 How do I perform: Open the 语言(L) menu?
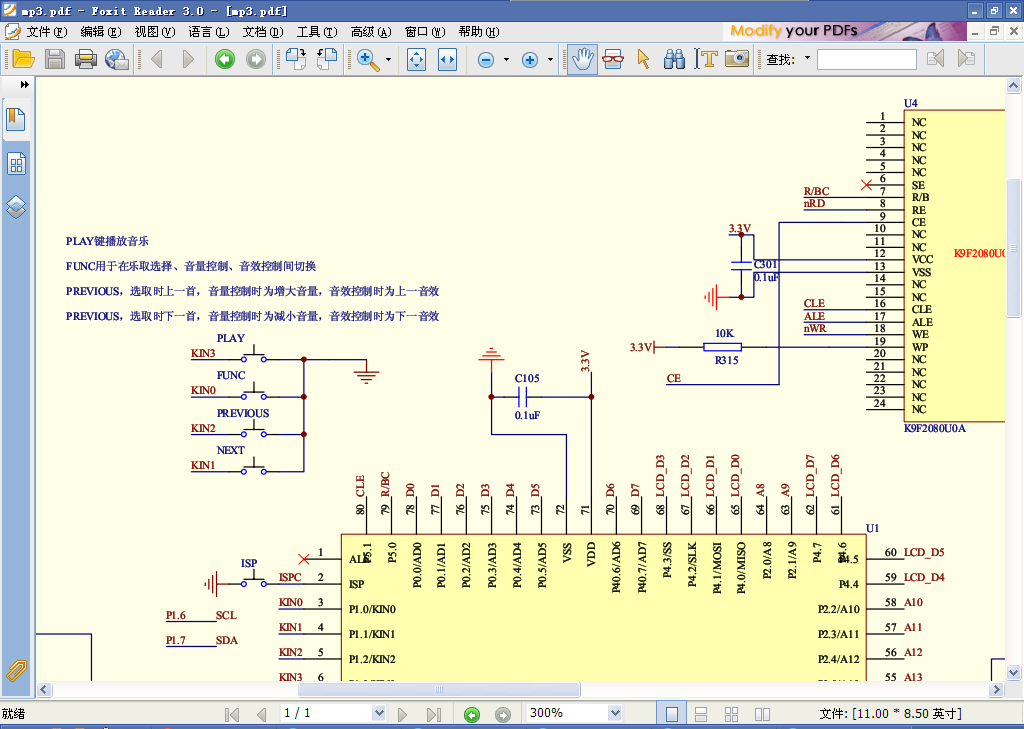209,31
